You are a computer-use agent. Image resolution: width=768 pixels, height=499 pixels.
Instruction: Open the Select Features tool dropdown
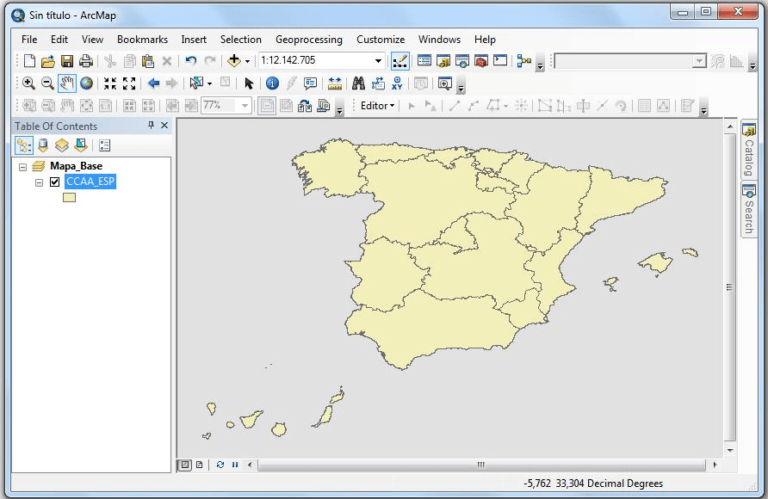coord(210,84)
